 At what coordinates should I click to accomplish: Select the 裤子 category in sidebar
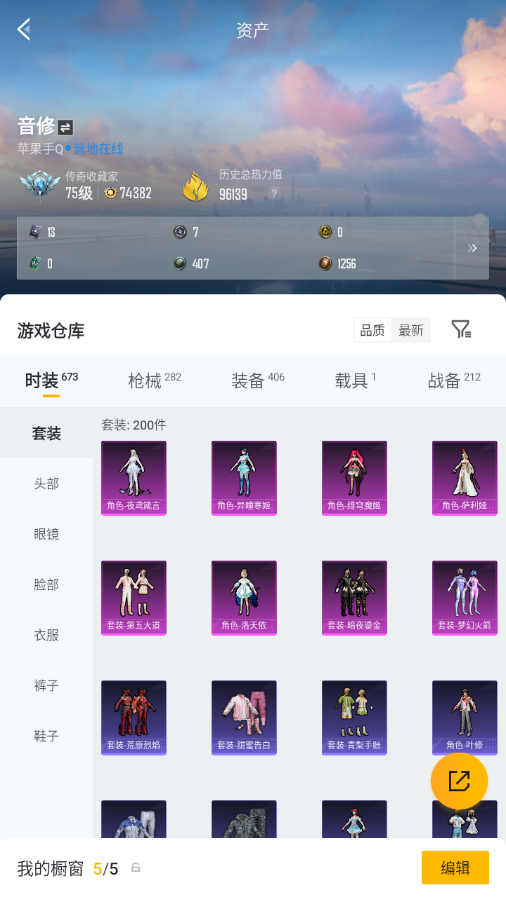point(46,685)
